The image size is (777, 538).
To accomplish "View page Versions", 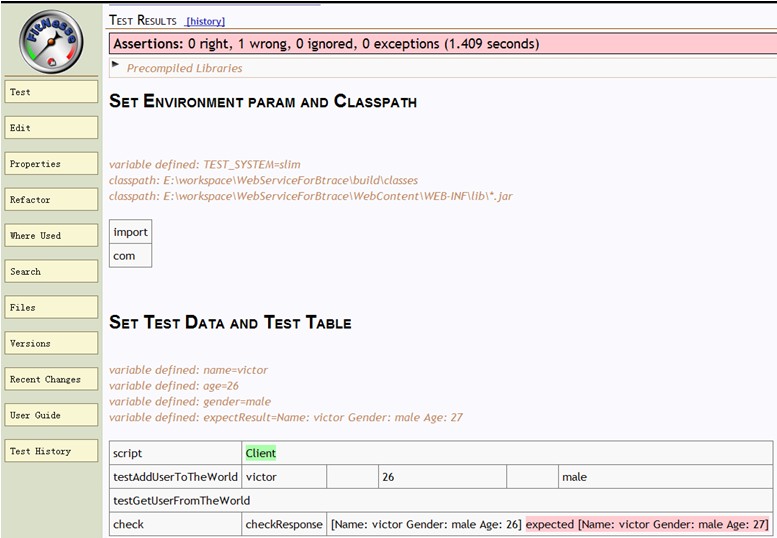I will (51, 343).
